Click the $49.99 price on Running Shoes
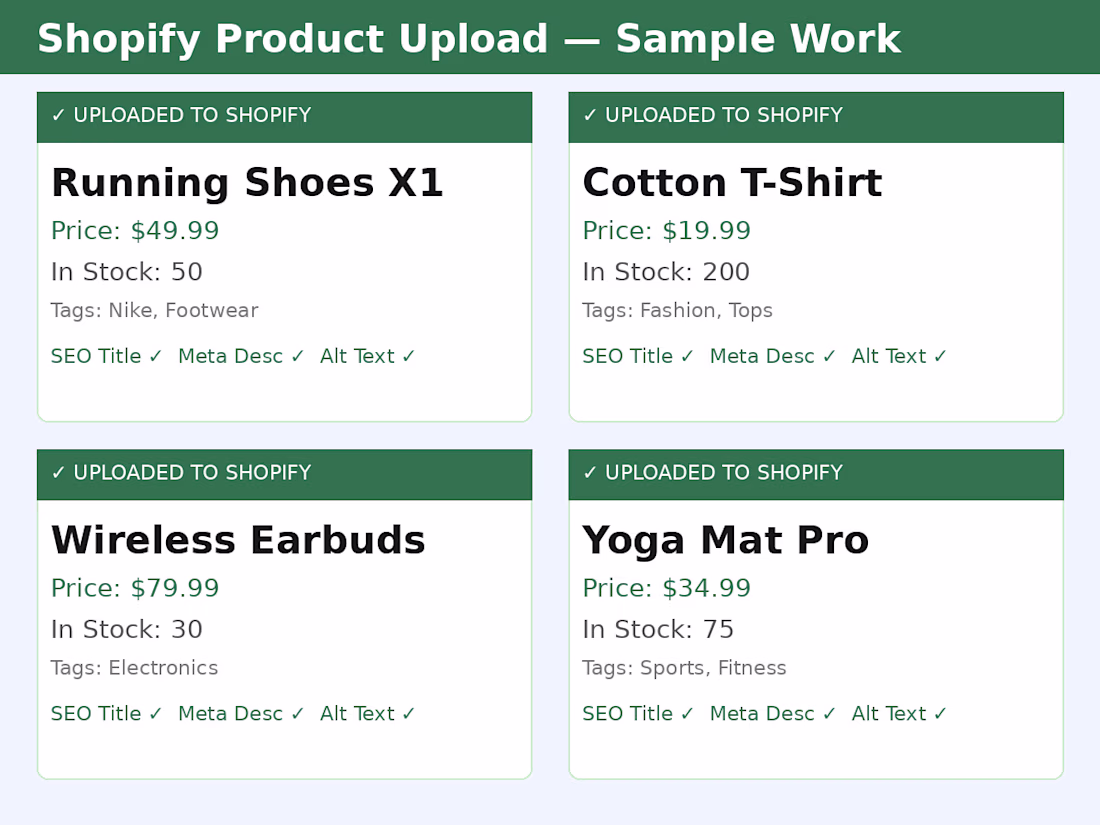This screenshot has width=1100, height=825. 135,231
